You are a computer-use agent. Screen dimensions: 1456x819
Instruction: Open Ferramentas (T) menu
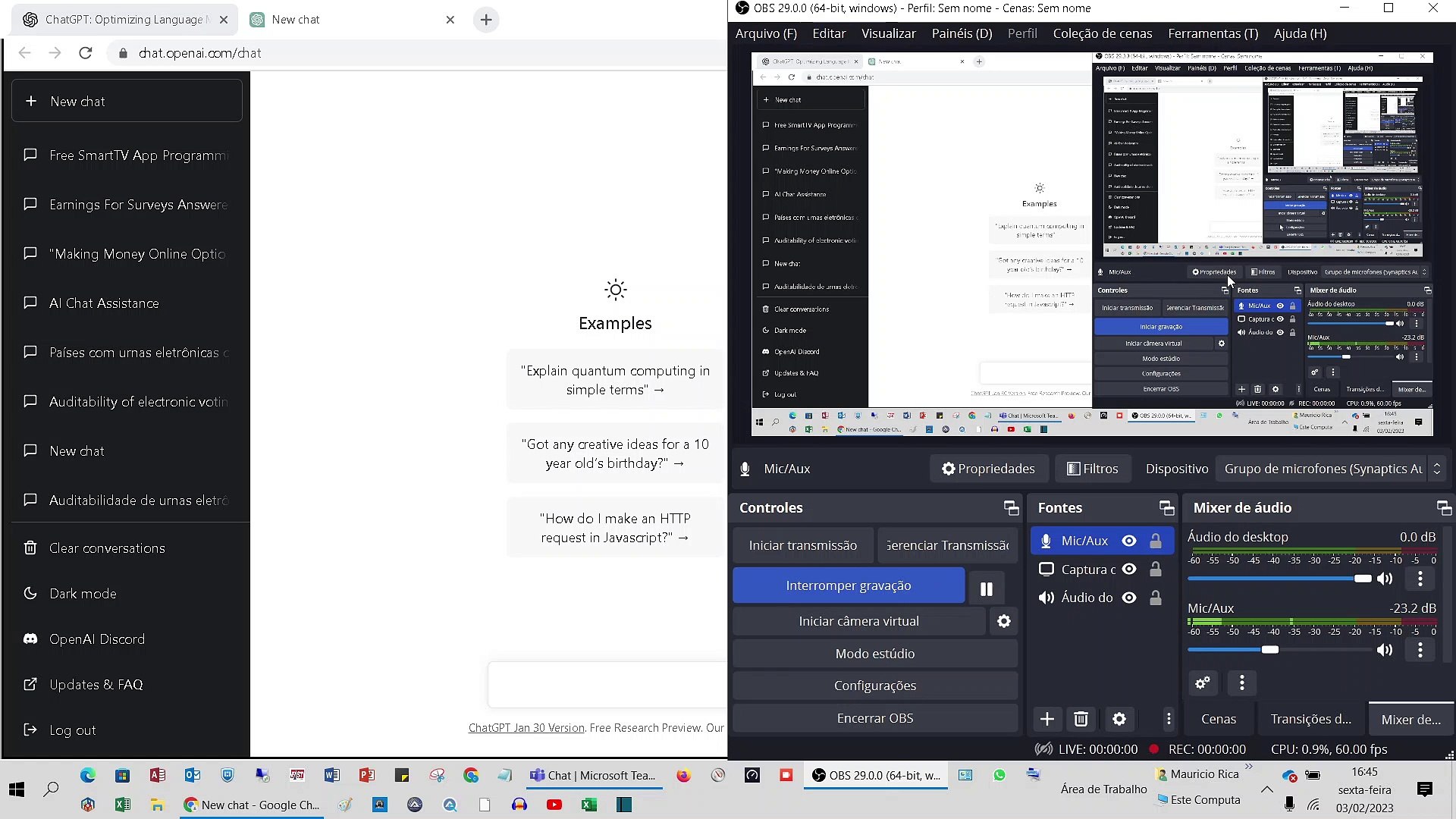[x=1213, y=33]
